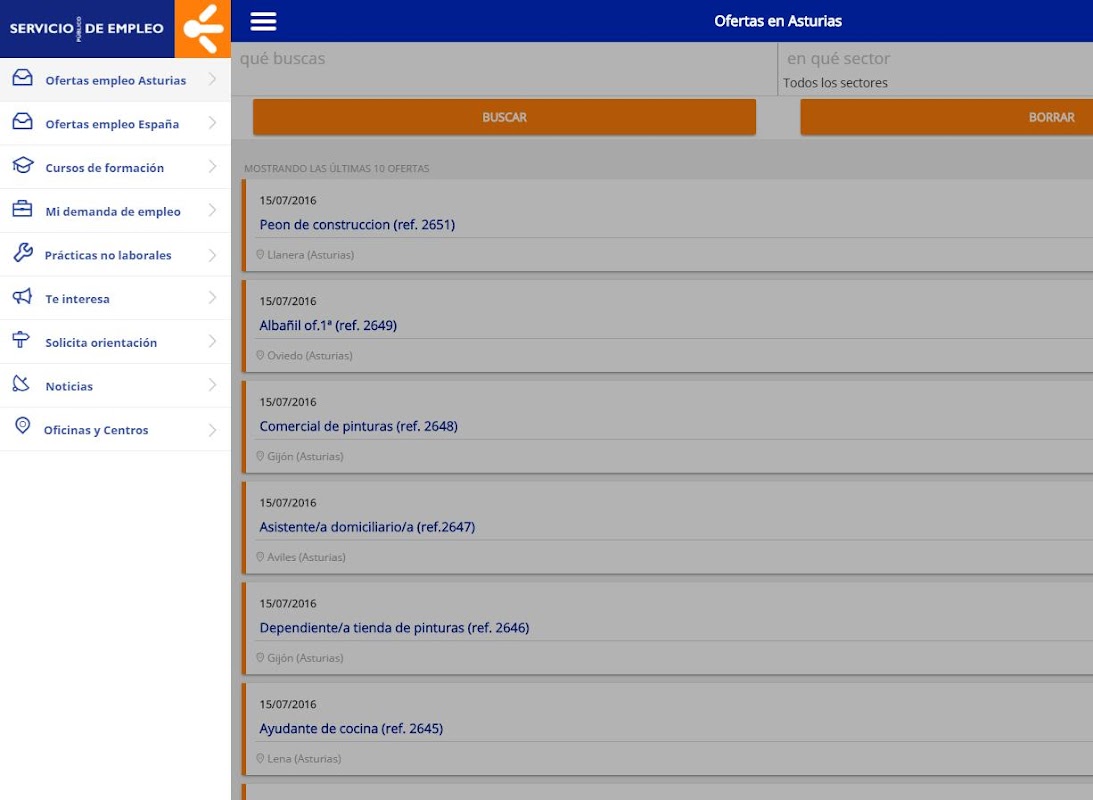Click the wrench icon for Prácticas no laborales

coord(22,252)
